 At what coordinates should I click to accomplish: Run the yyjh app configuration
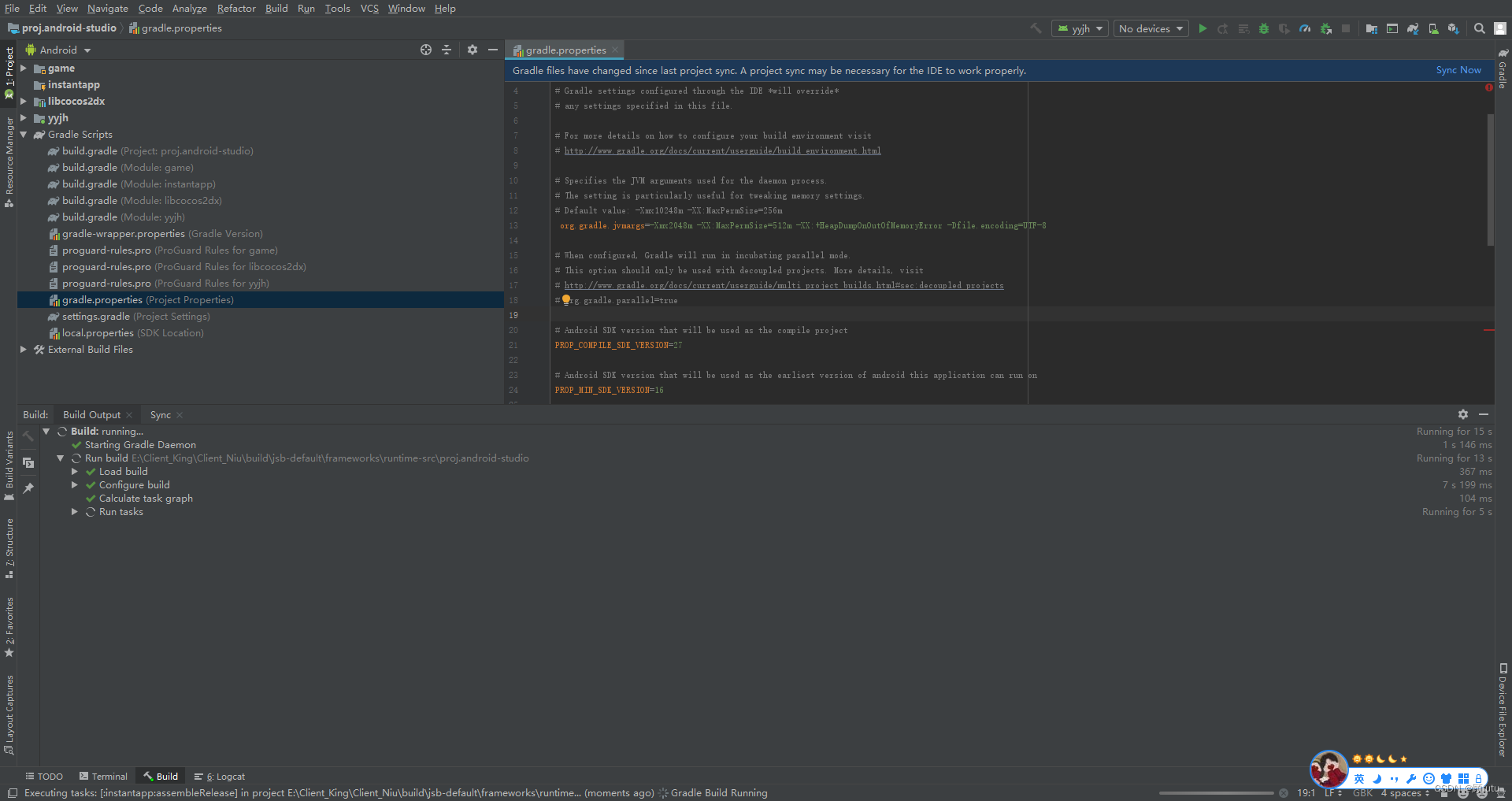[x=1203, y=28]
